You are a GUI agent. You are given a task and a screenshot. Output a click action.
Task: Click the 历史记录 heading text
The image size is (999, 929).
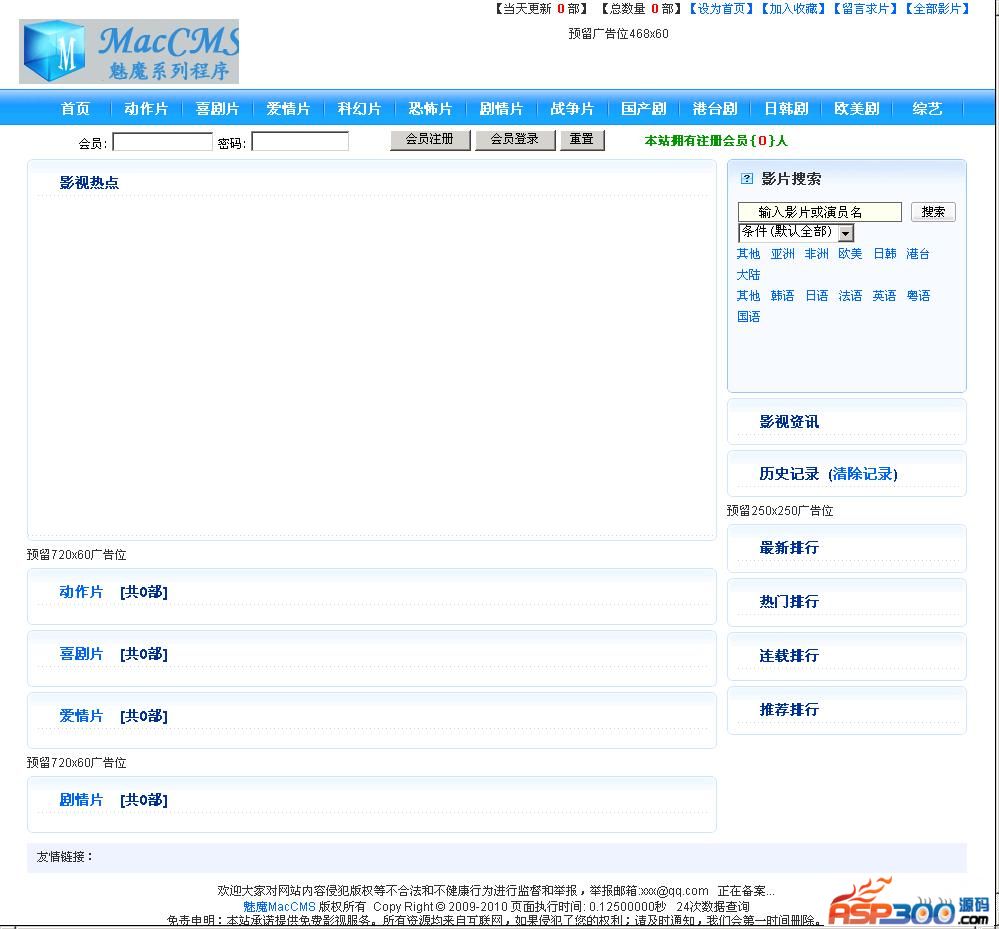pos(789,474)
